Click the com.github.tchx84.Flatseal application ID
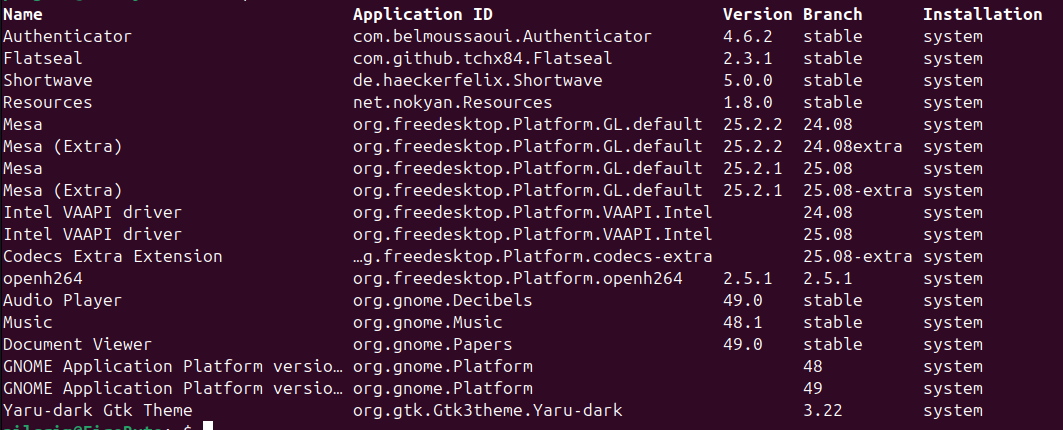Viewport: 1063px width, 430px height. tap(482, 59)
